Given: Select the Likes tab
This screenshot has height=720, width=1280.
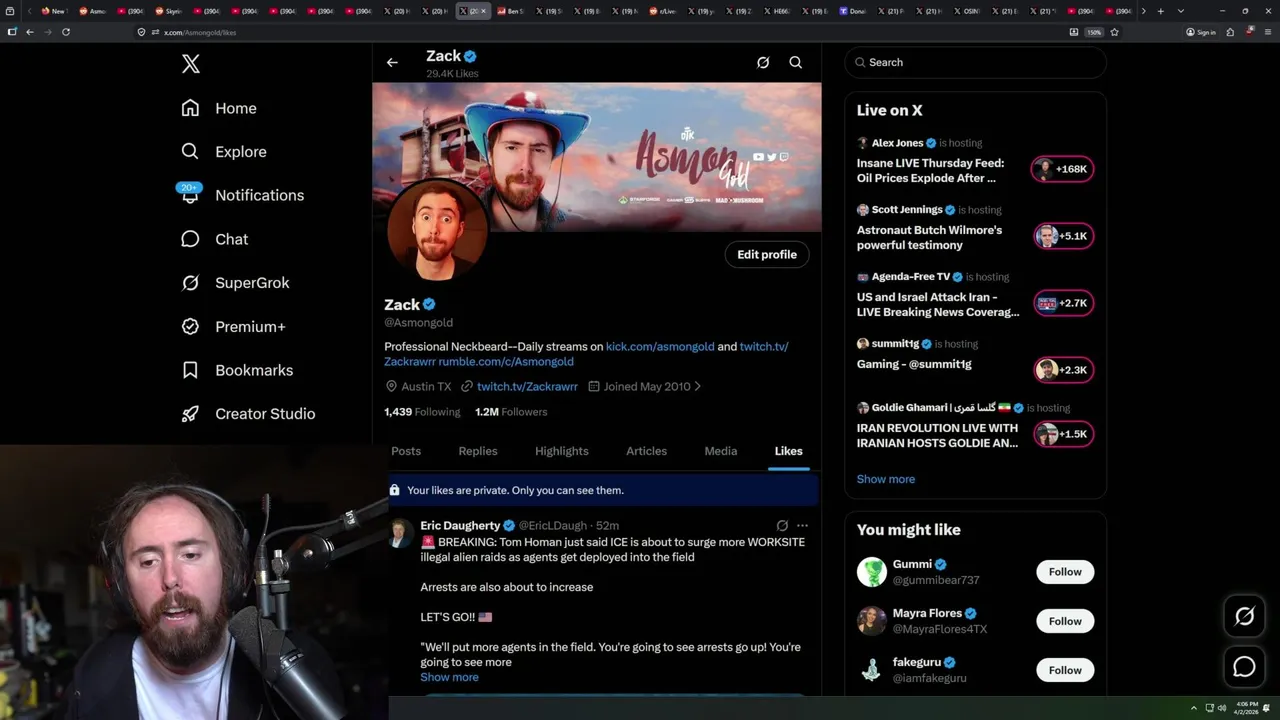Looking at the screenshot, I should tap(788, 451).
